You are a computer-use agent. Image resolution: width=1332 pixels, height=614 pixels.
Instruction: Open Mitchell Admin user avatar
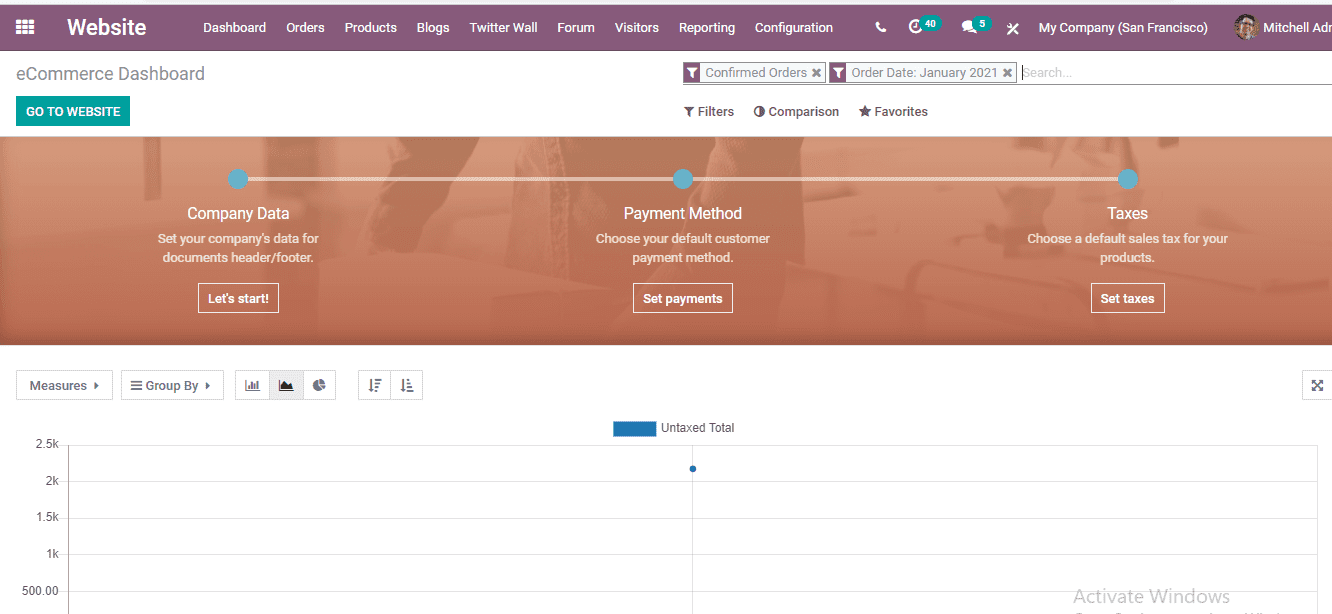[1246, 27]
